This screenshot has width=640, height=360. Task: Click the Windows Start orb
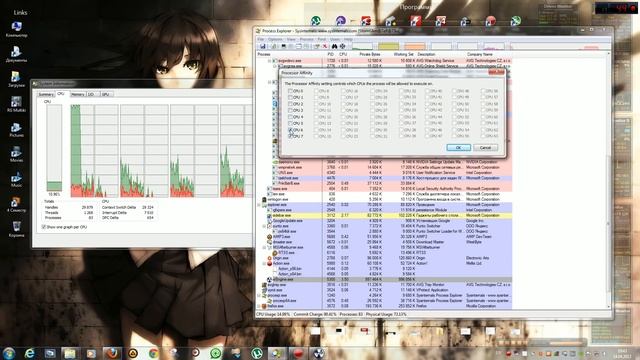coord(9,353)
